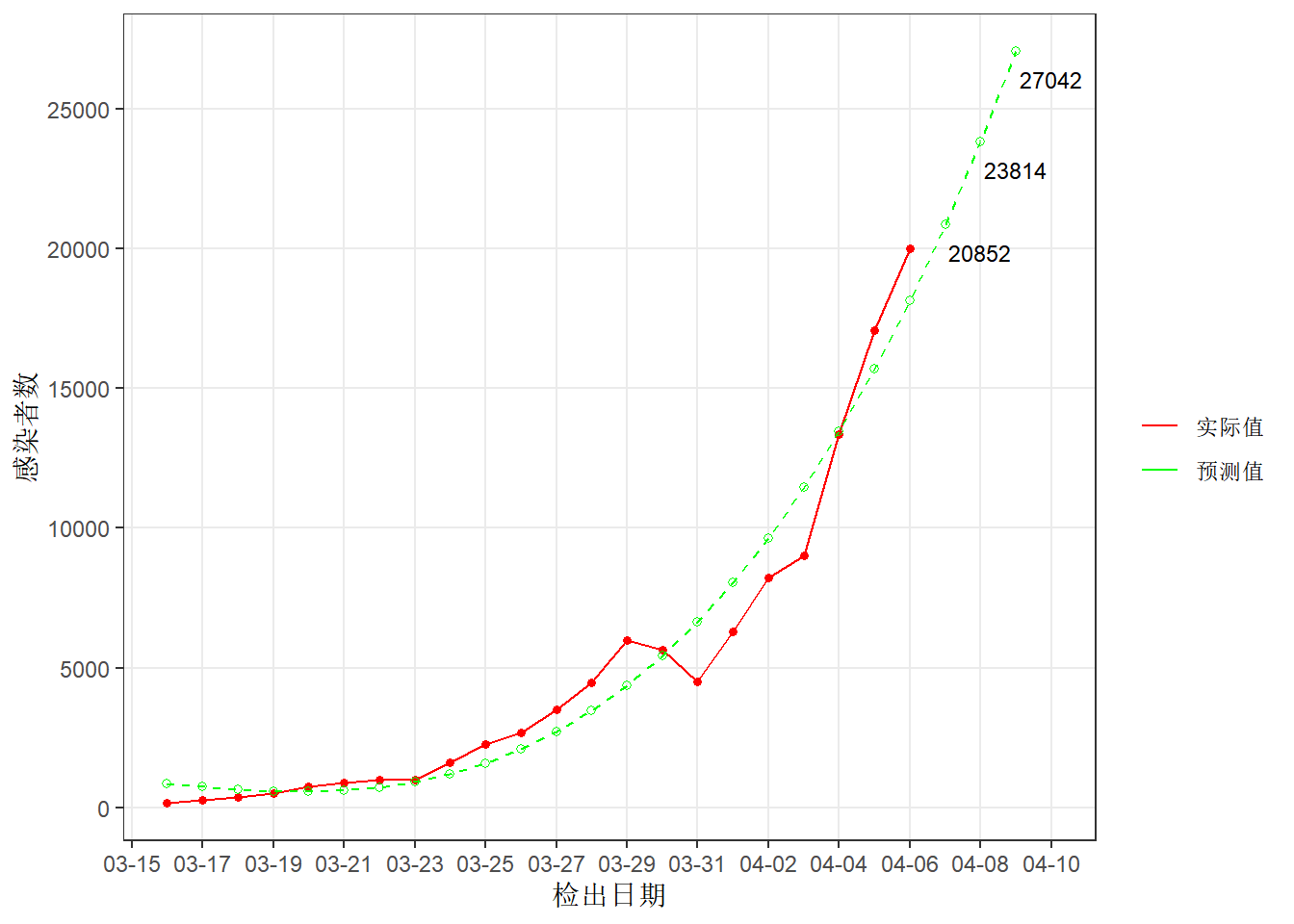Click the 04-04 date tick label
This screenshot has width=1294, height=924.
coord(839,864)
